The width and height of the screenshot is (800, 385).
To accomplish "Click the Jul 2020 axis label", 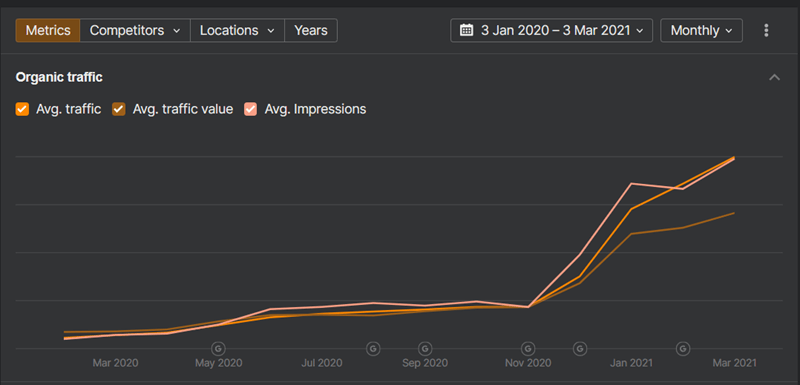I will 322,364.
